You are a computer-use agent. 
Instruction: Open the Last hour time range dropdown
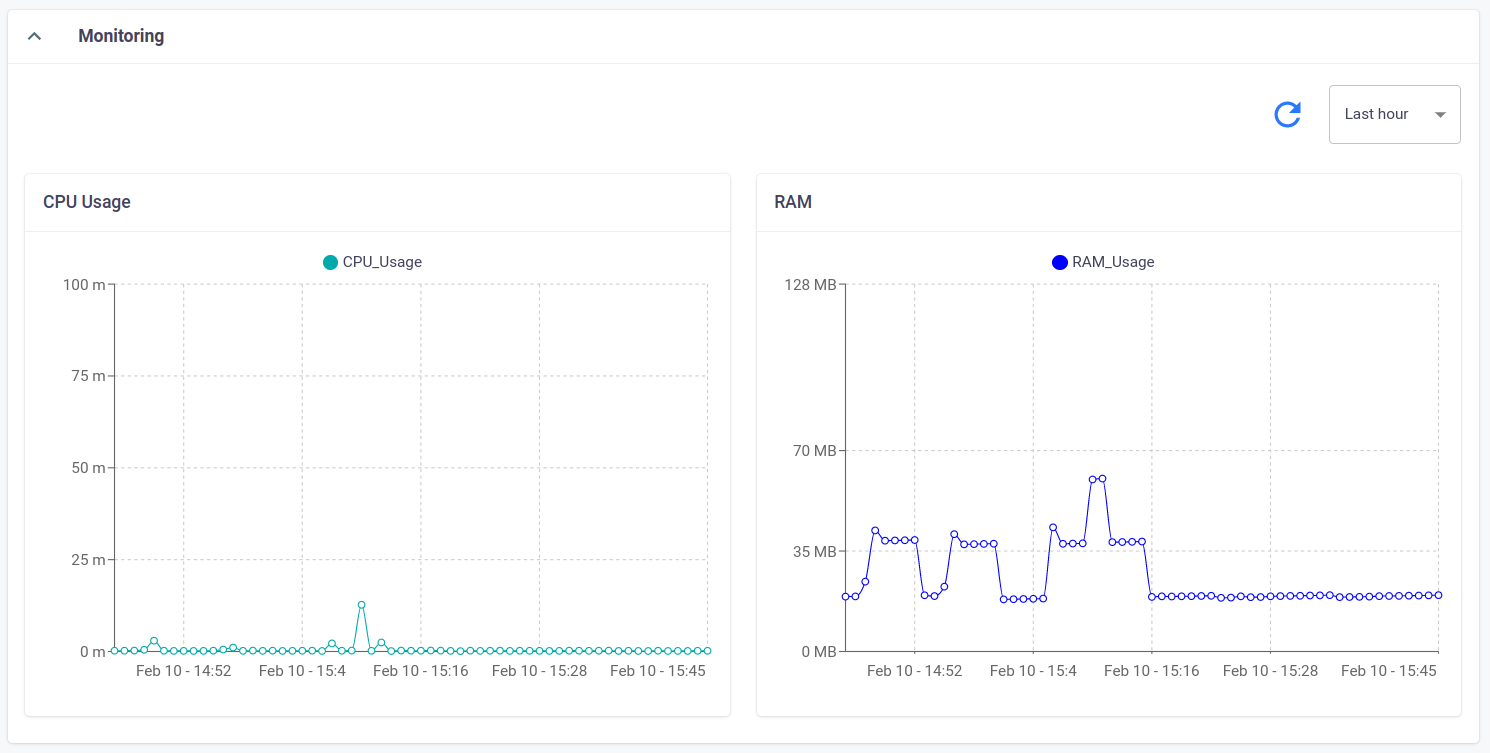(x=1394, y=114)
